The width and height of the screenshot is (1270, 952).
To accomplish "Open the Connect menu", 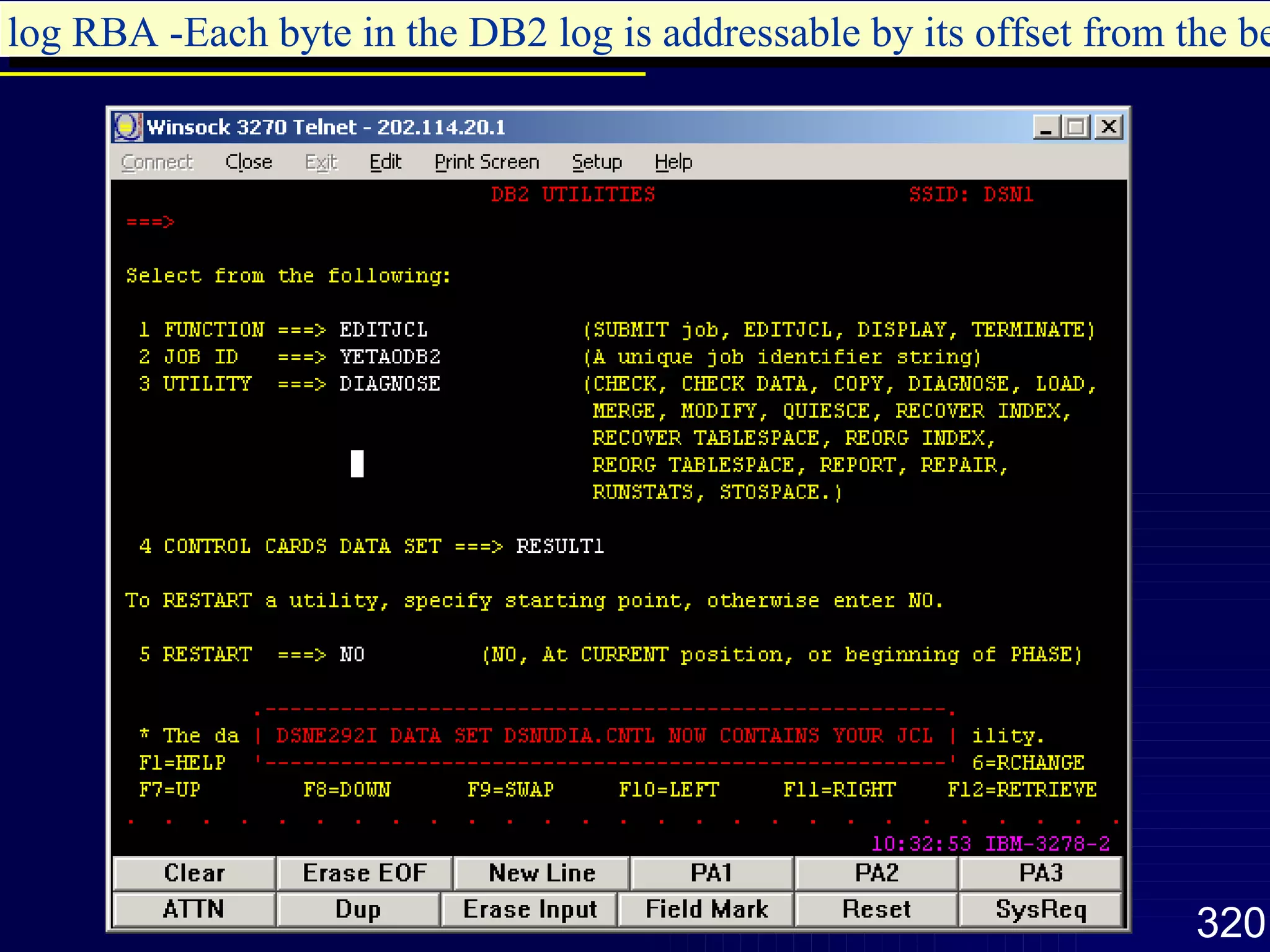I will (x=158, y=162).
